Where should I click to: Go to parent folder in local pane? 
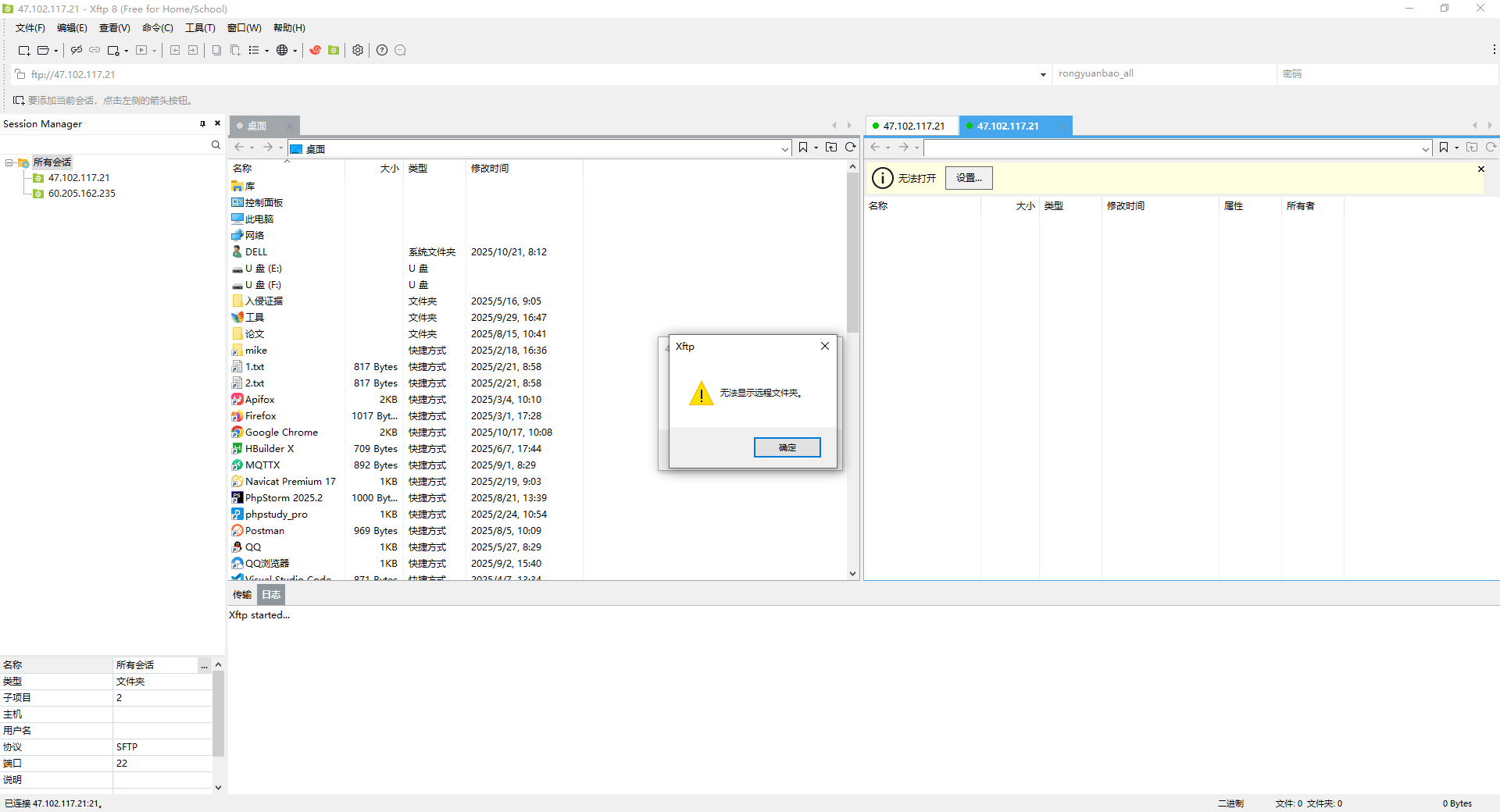[x=831, y=147]
